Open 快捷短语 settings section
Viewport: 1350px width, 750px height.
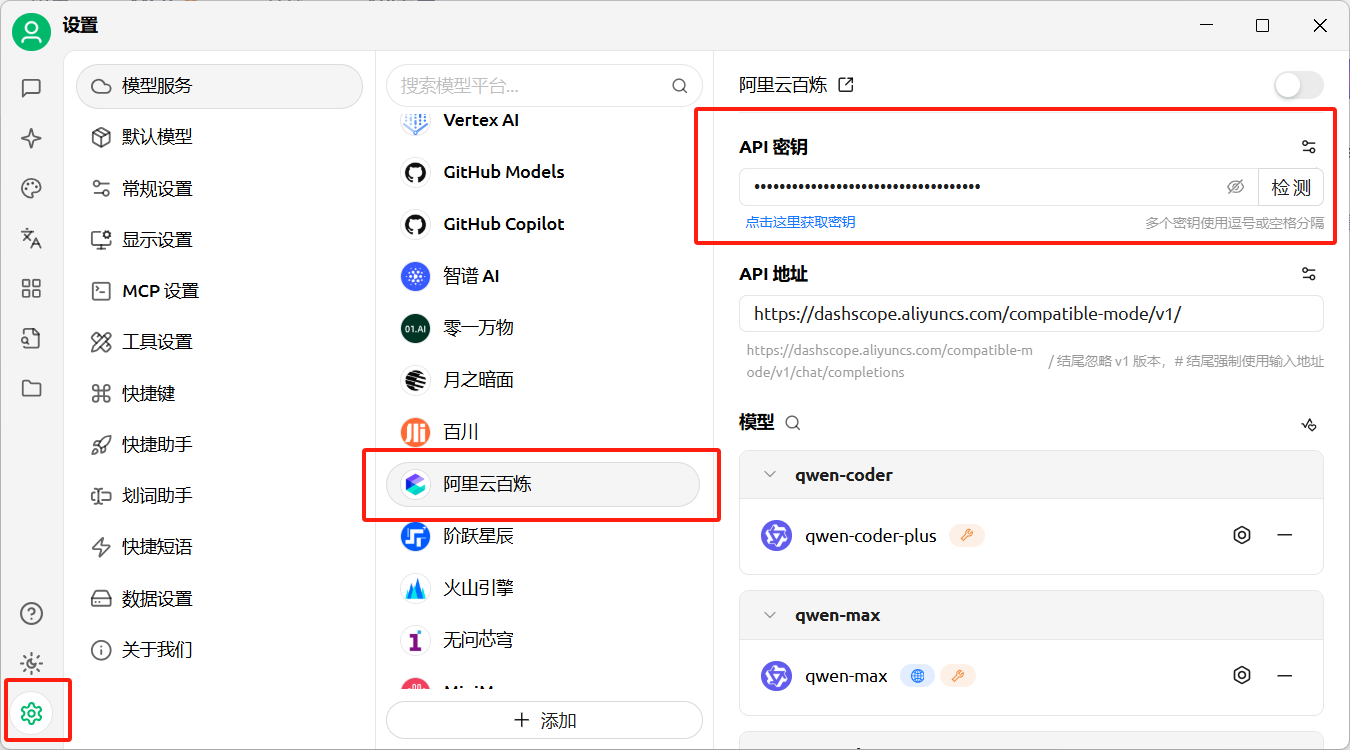coord(219,547)
